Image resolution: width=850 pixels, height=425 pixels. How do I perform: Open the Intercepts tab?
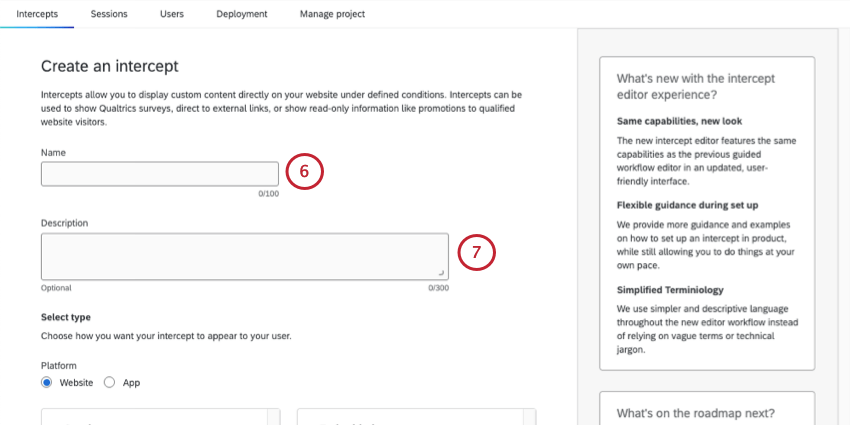[37, 14]
